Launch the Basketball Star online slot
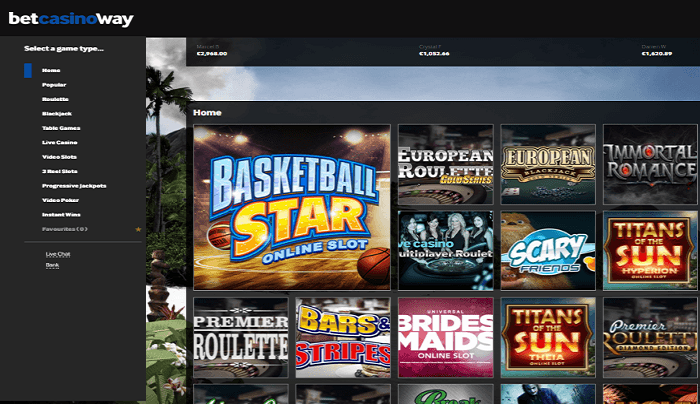 point(292,208)
